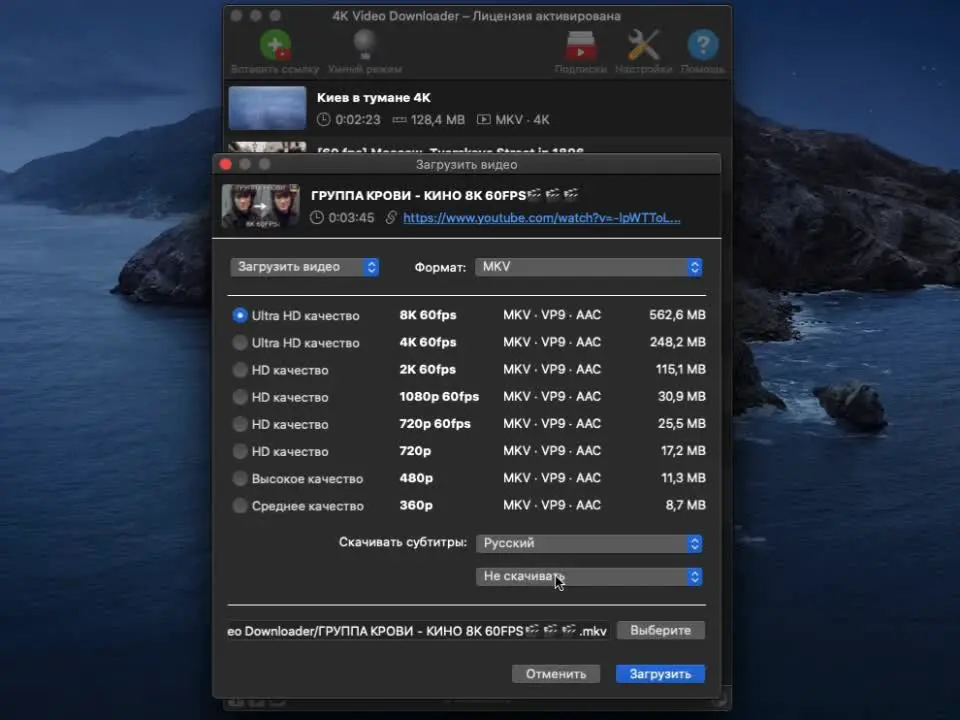Select the 4K 60fps Ultra HD option
Viewport: 960px width, 720px height.
[240, 343]
